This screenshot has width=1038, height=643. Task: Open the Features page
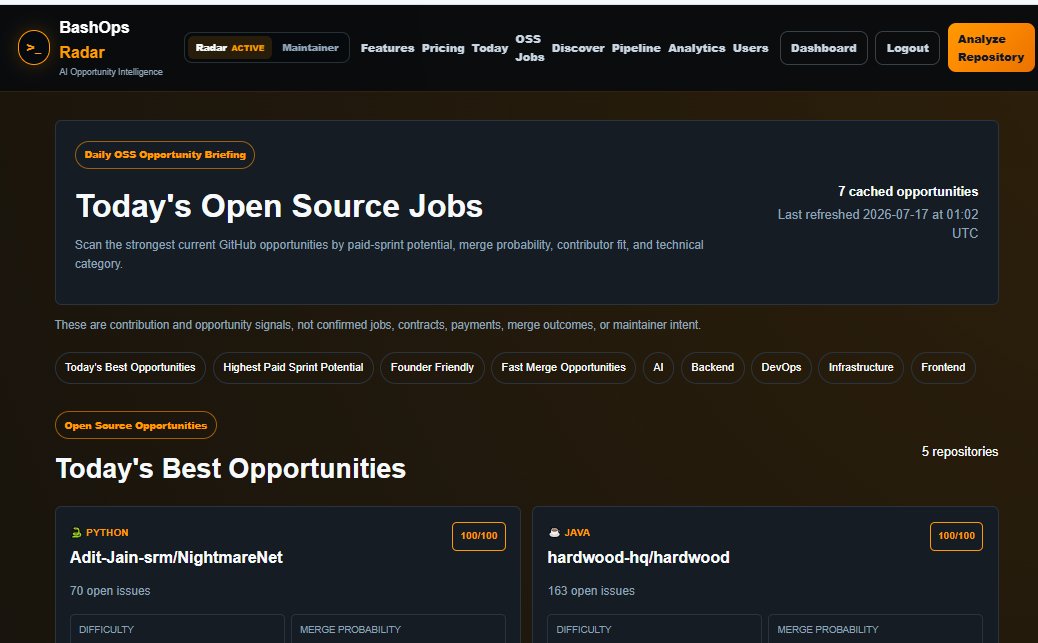(x=387, y=48)
